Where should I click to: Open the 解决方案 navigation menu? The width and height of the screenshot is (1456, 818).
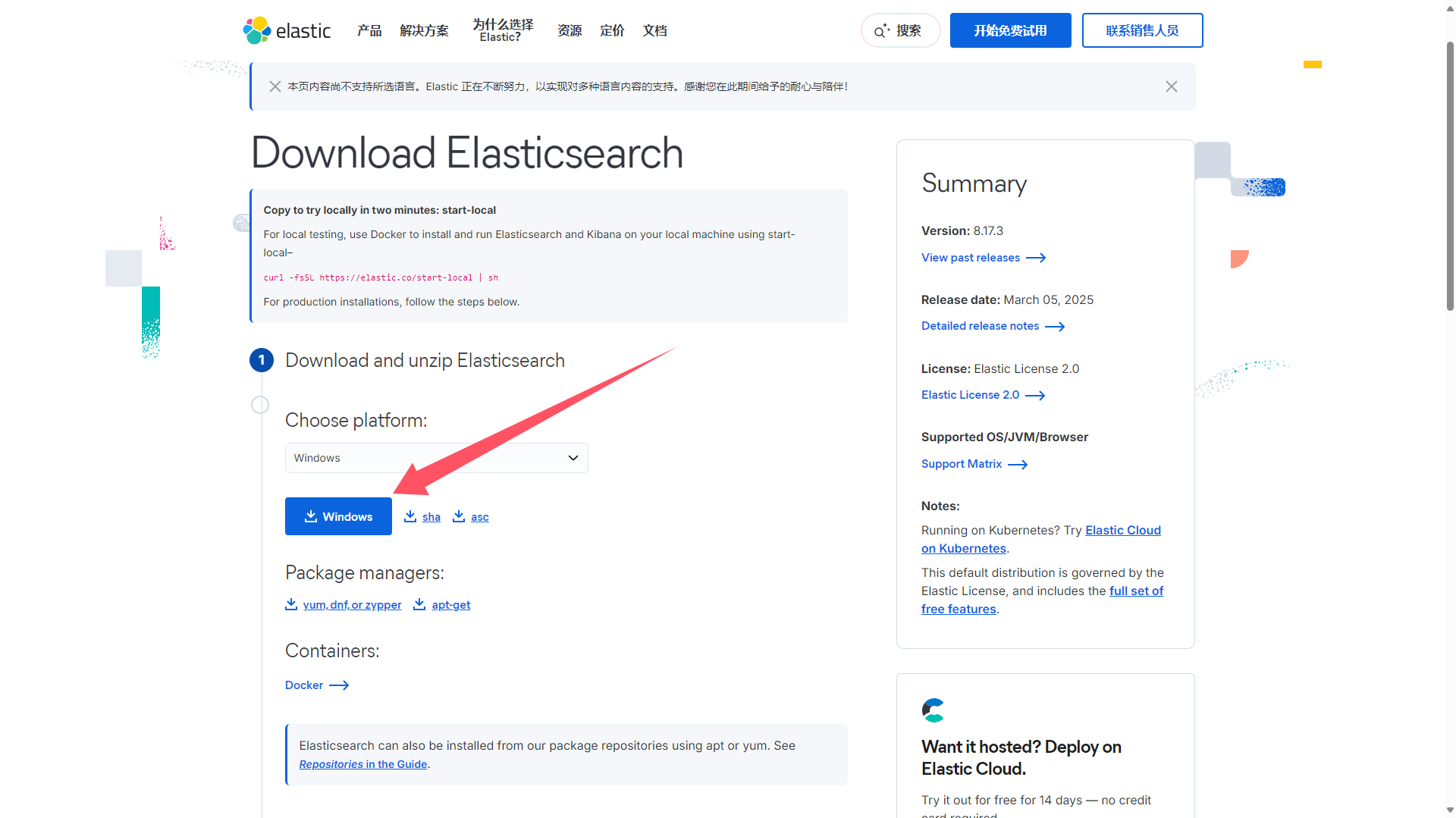click(x=424, y=30)
